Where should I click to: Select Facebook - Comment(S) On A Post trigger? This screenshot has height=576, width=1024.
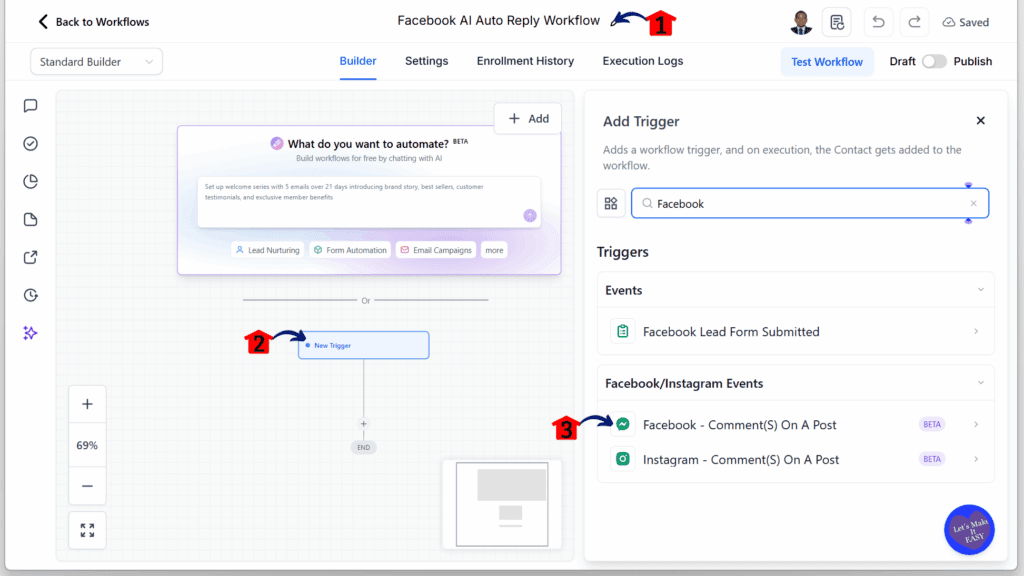pos(795,424)
